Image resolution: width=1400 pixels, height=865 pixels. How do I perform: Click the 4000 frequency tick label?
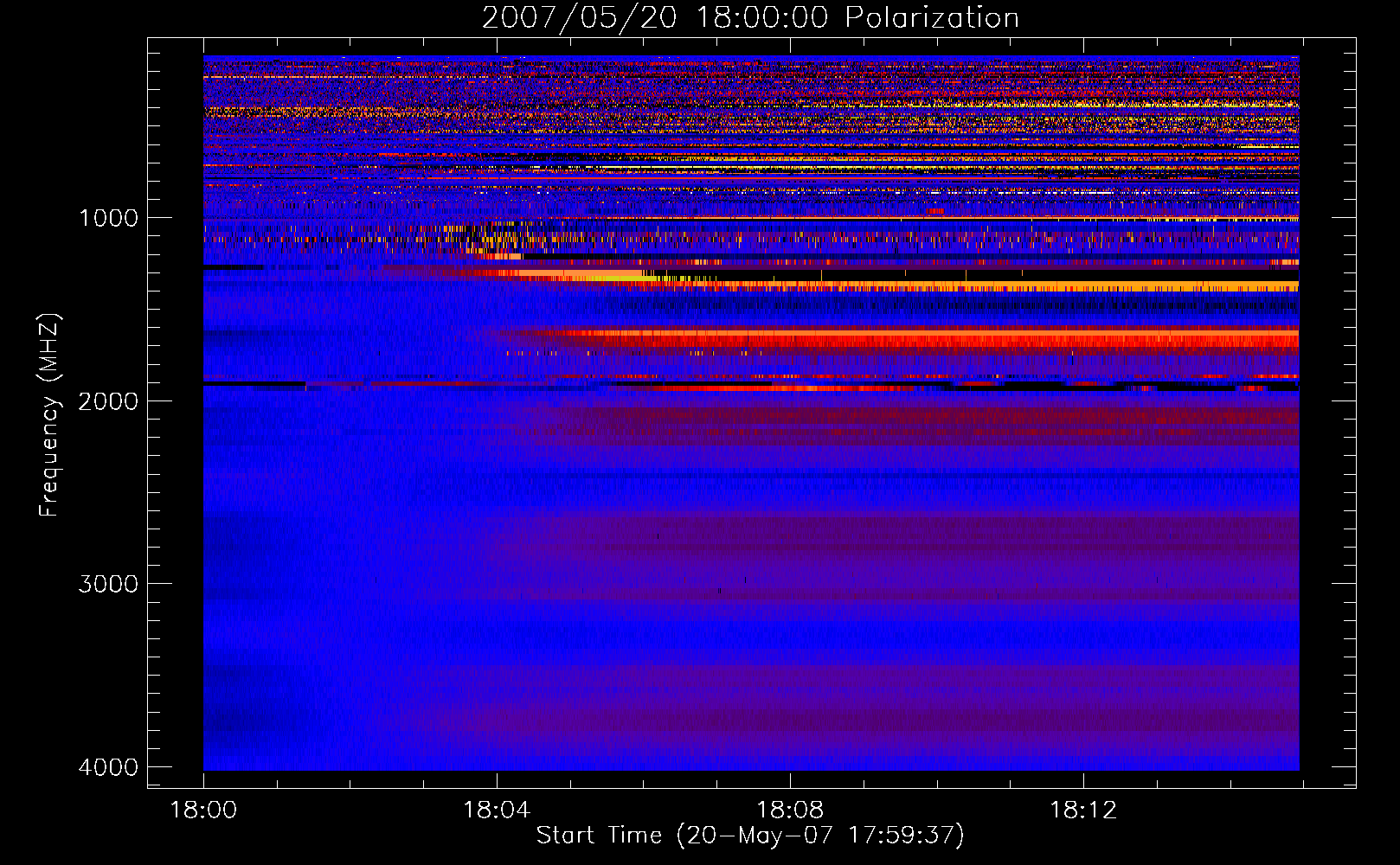(108, 767)
